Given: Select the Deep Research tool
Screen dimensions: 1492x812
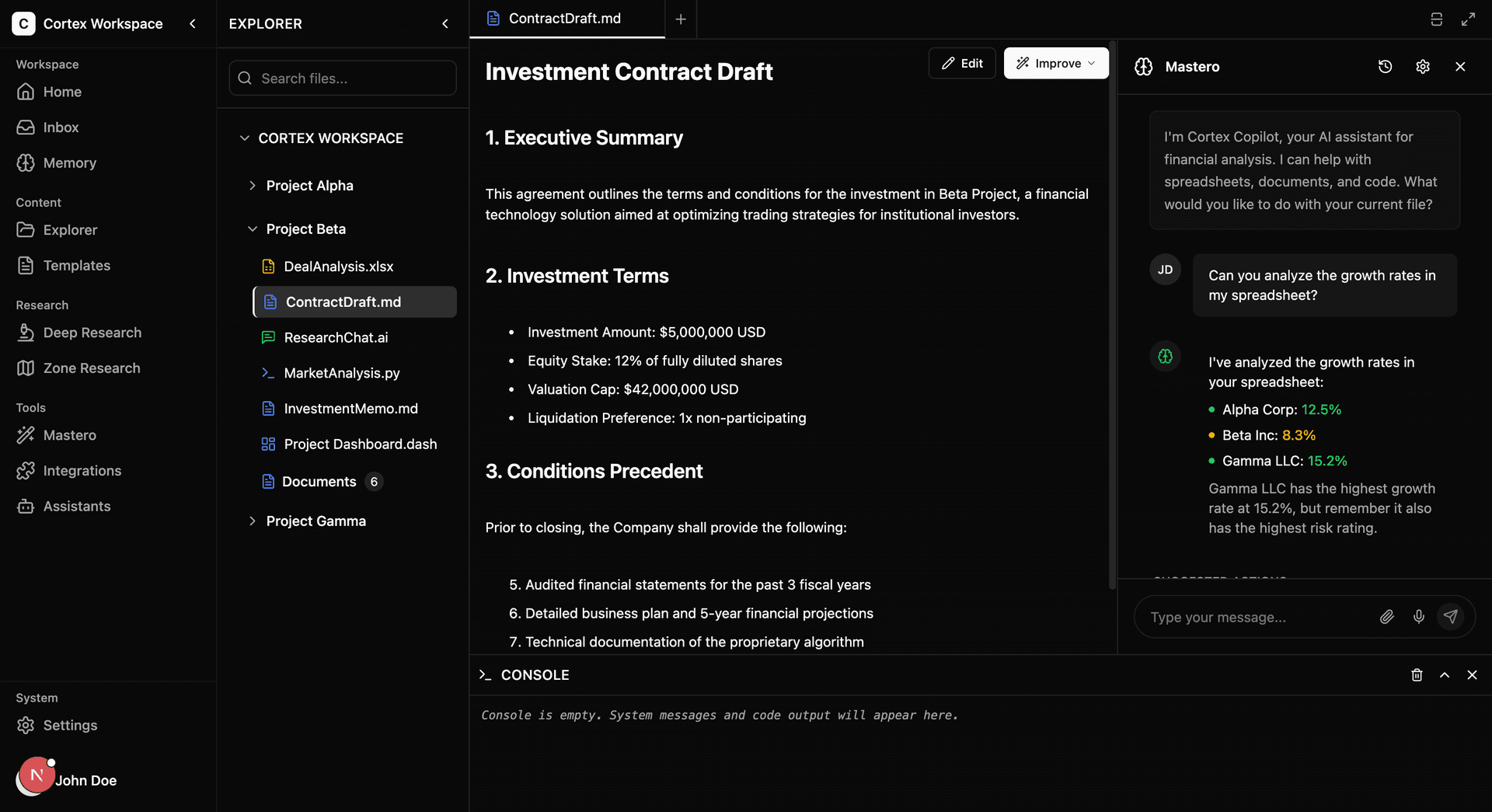Looking at the screenshot, I should pos(91,333).
